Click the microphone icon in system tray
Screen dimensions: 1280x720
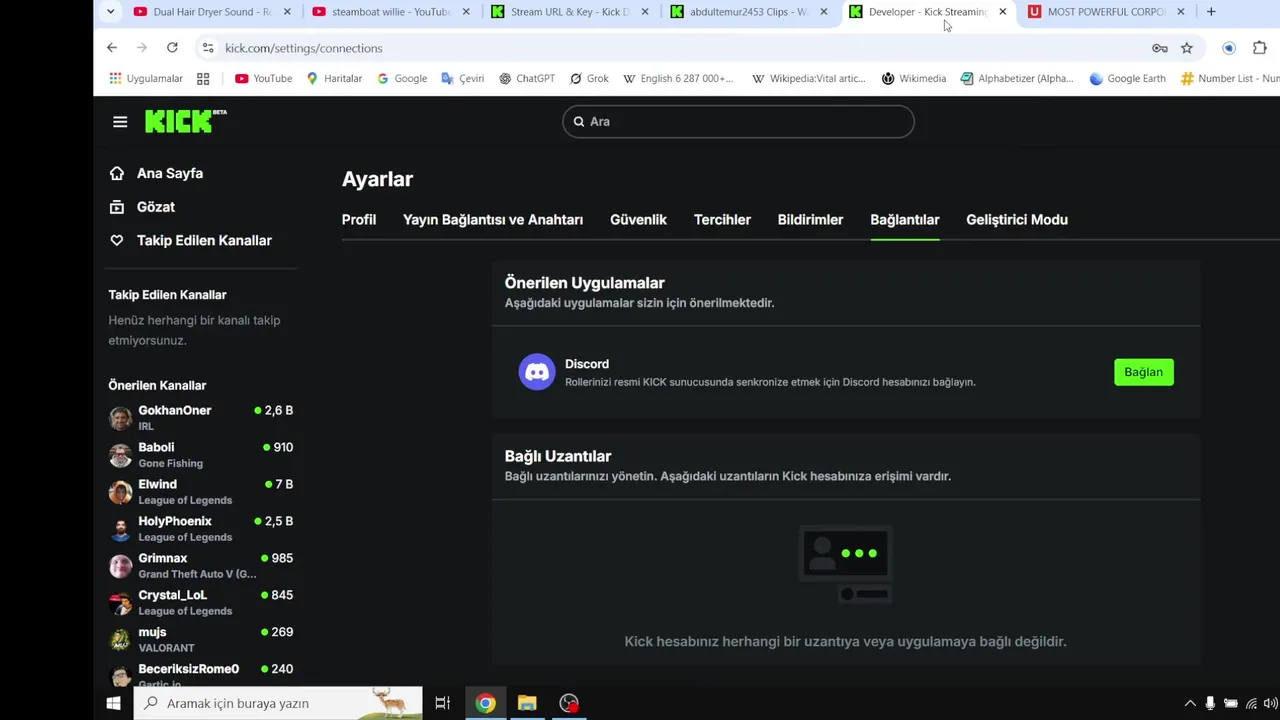[1210, 703]
